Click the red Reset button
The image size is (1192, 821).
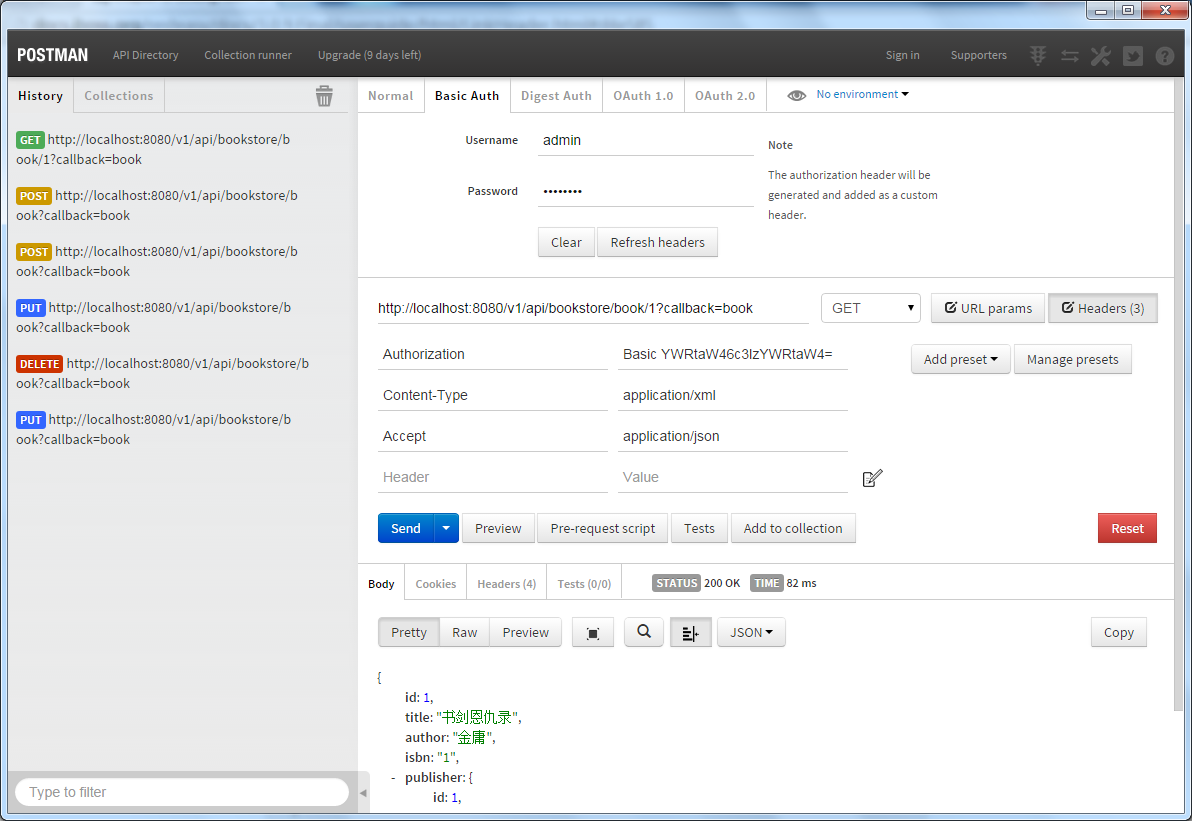[x=1127, y=528]
